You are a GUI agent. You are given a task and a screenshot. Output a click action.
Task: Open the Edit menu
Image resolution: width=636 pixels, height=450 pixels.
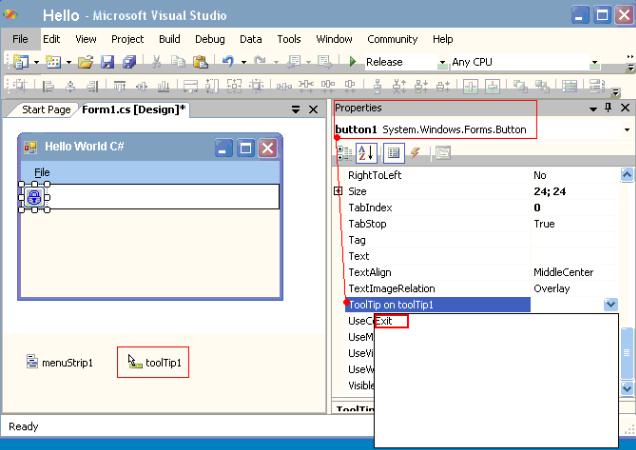pos(52,39)
